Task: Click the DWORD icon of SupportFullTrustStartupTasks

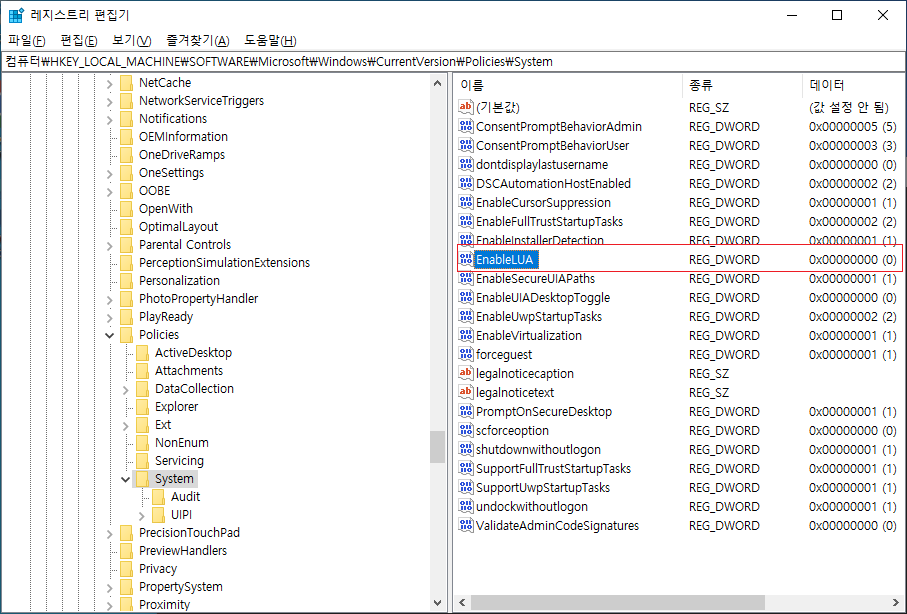Action: coord(466,468)
